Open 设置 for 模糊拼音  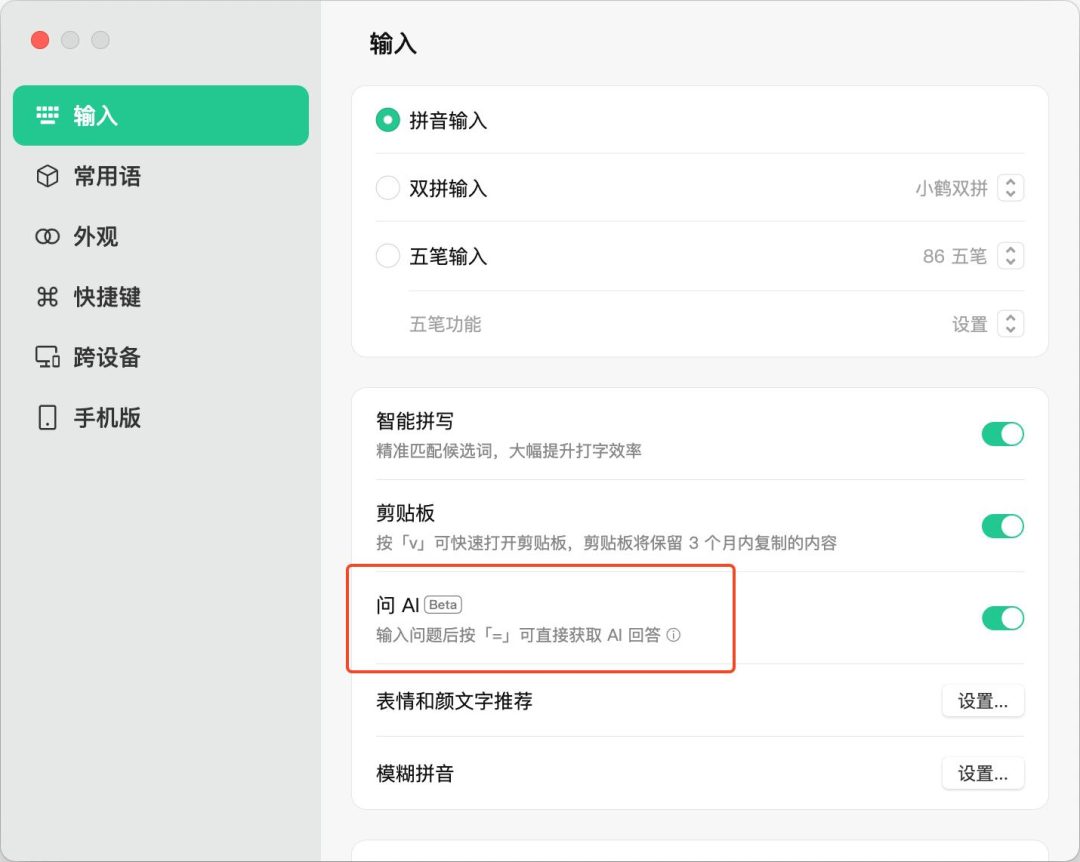tap(983, 773)
